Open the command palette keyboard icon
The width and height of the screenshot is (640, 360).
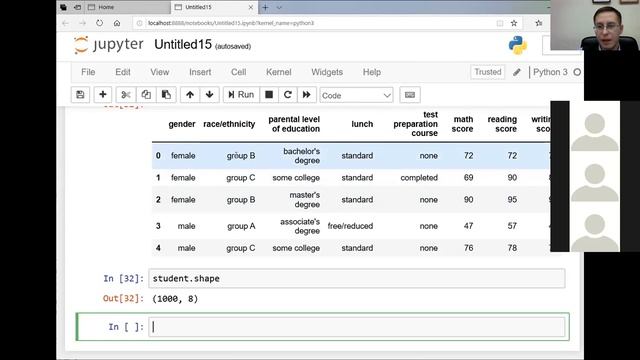click(410, 95)
